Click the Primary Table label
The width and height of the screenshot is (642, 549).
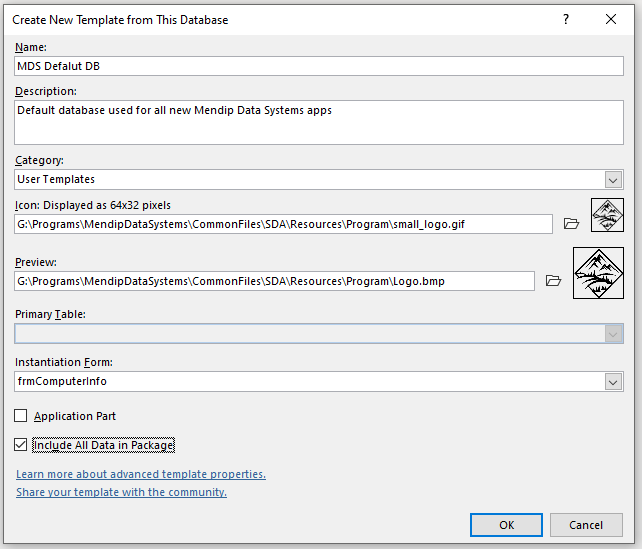click(50, 314)
